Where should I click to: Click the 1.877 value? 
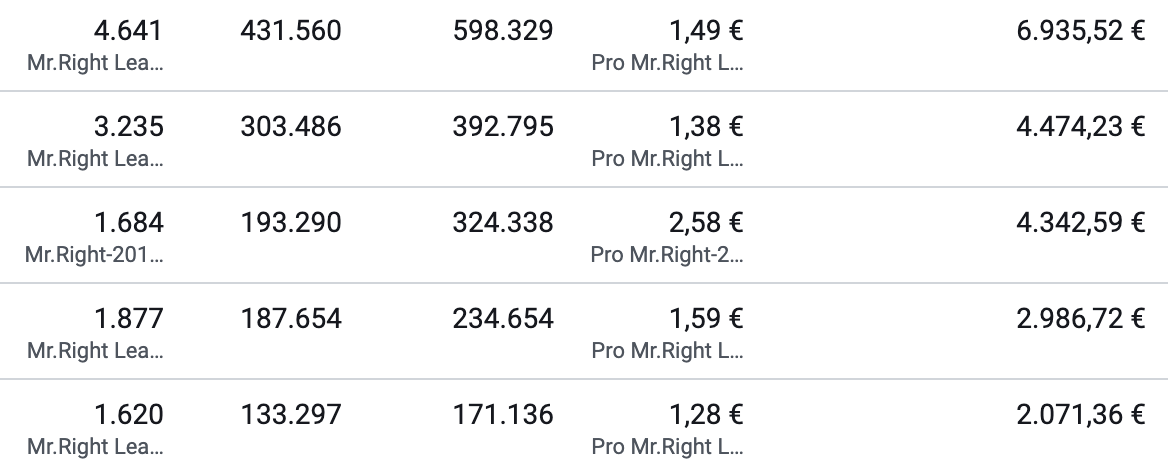128,319
